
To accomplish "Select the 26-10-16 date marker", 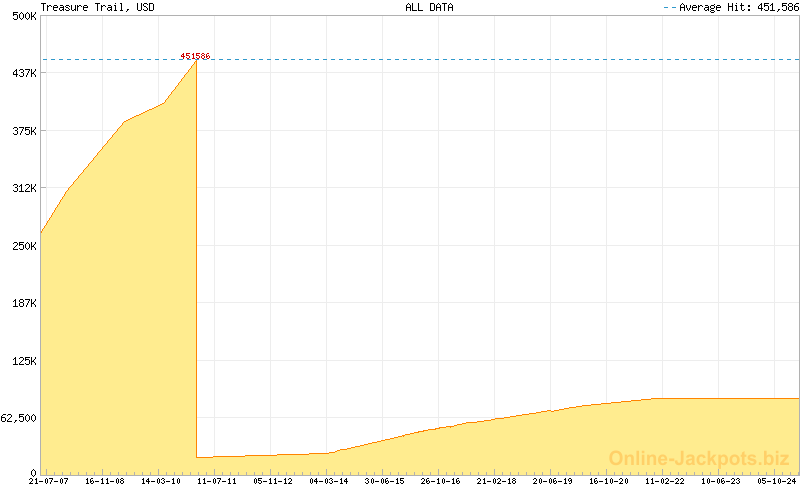I will coord(440,481).
